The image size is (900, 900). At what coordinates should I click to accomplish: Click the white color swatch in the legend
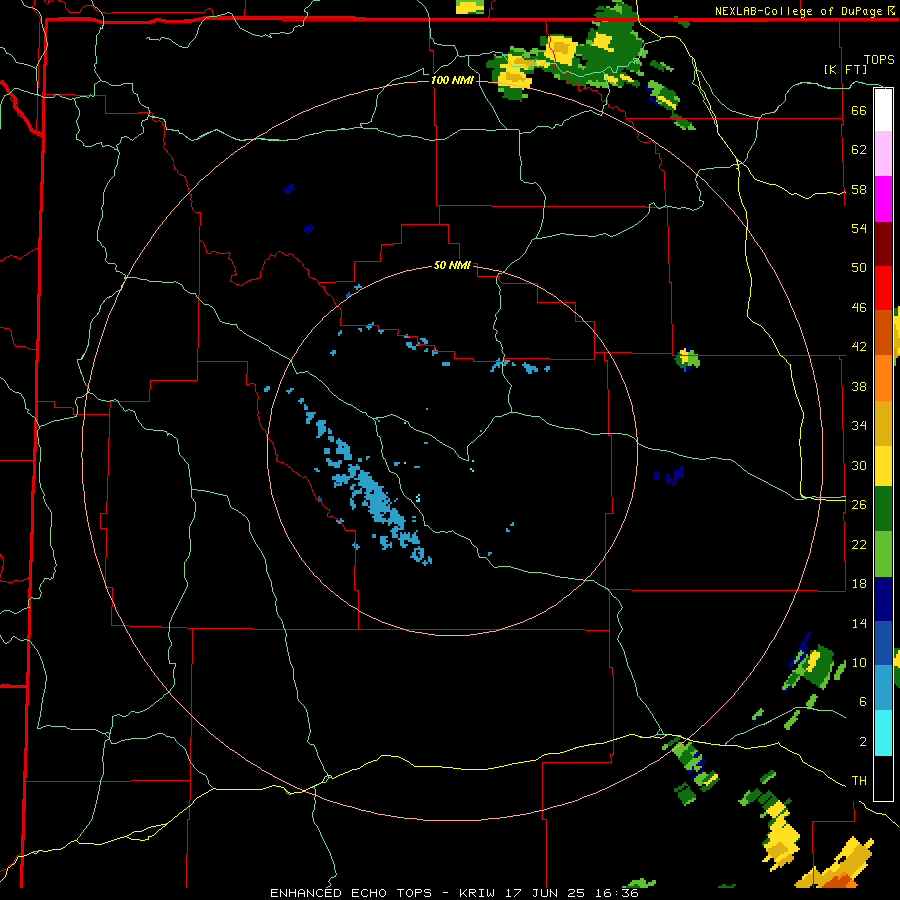click(x=883, y=110)
